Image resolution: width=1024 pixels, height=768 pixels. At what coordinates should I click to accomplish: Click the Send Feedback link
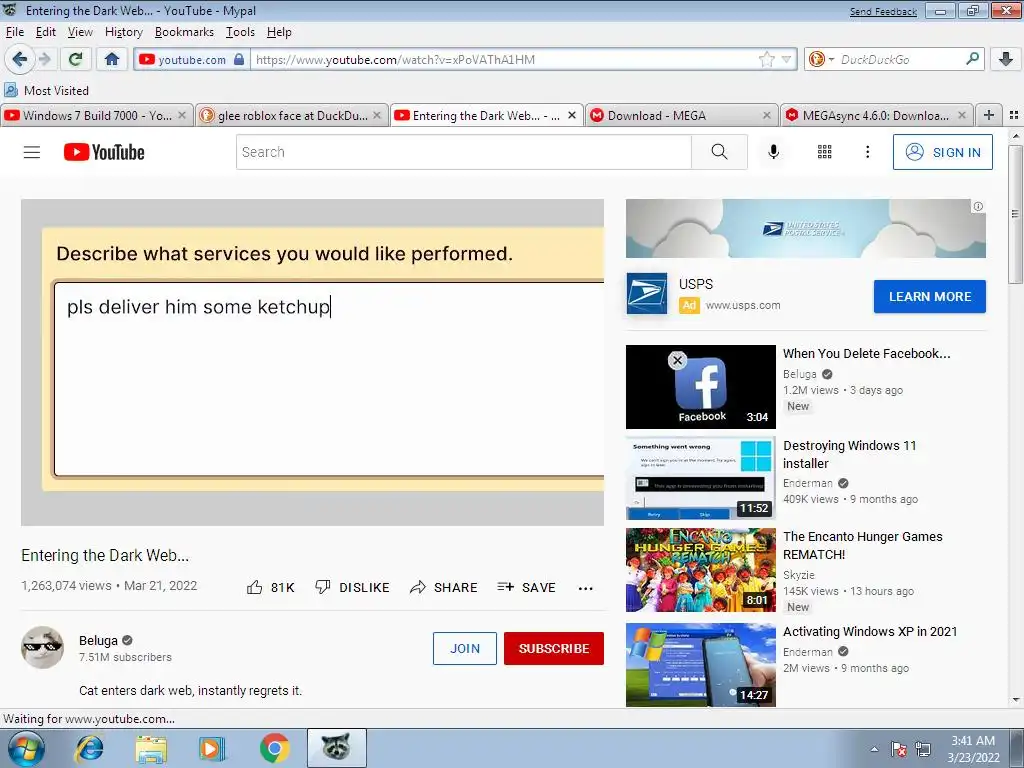tap(883, 12)
